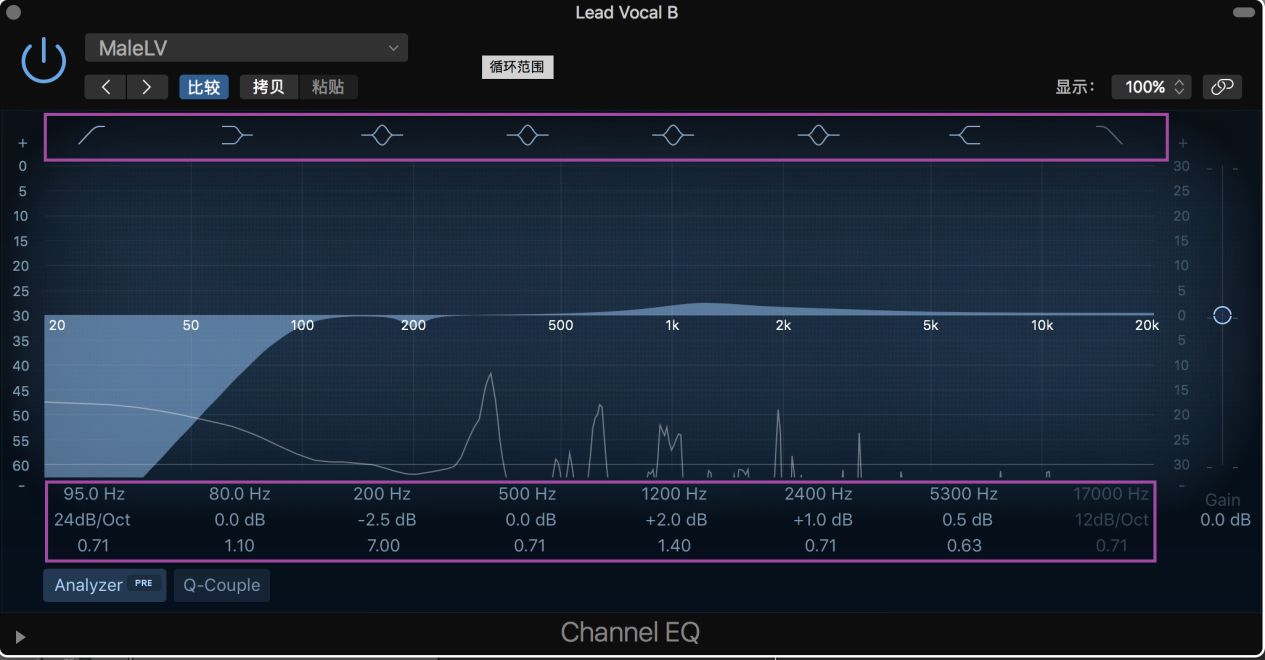Viewport: 1265px width, 660px height.
Task: Enable the low-pass filter band icon
Action: pos(1109,136)
